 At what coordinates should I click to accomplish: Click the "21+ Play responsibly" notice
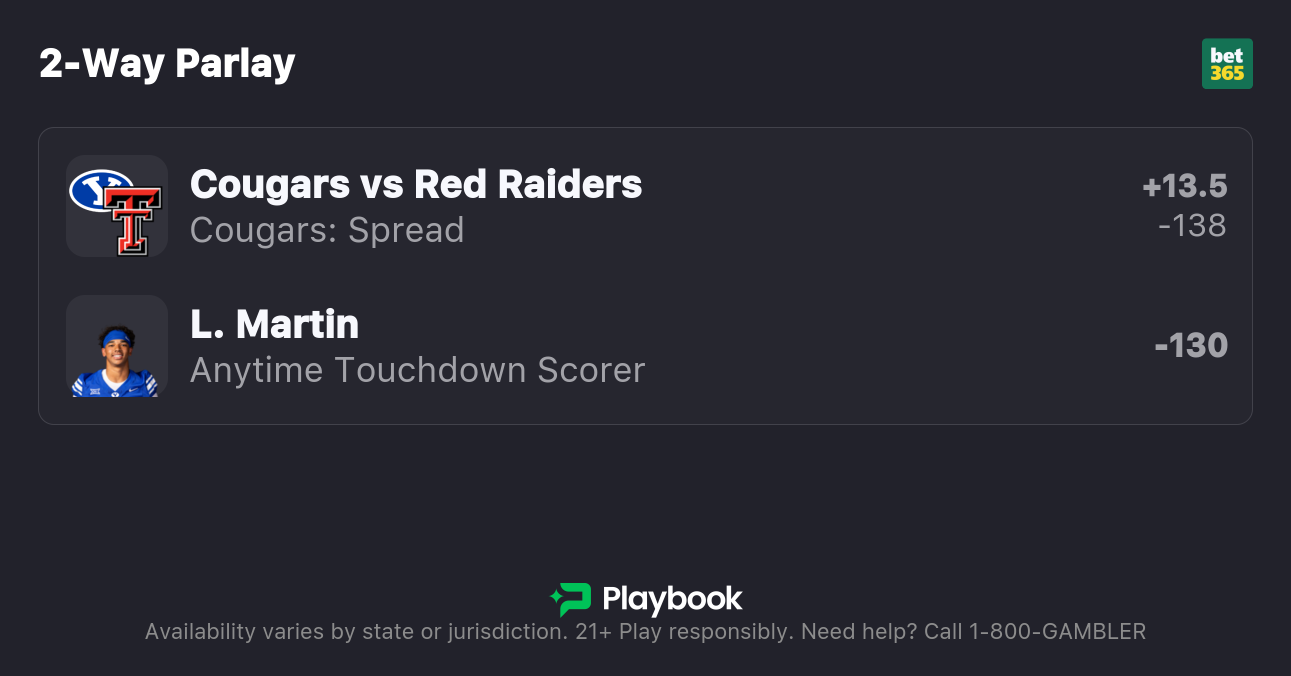pos(683,632)
